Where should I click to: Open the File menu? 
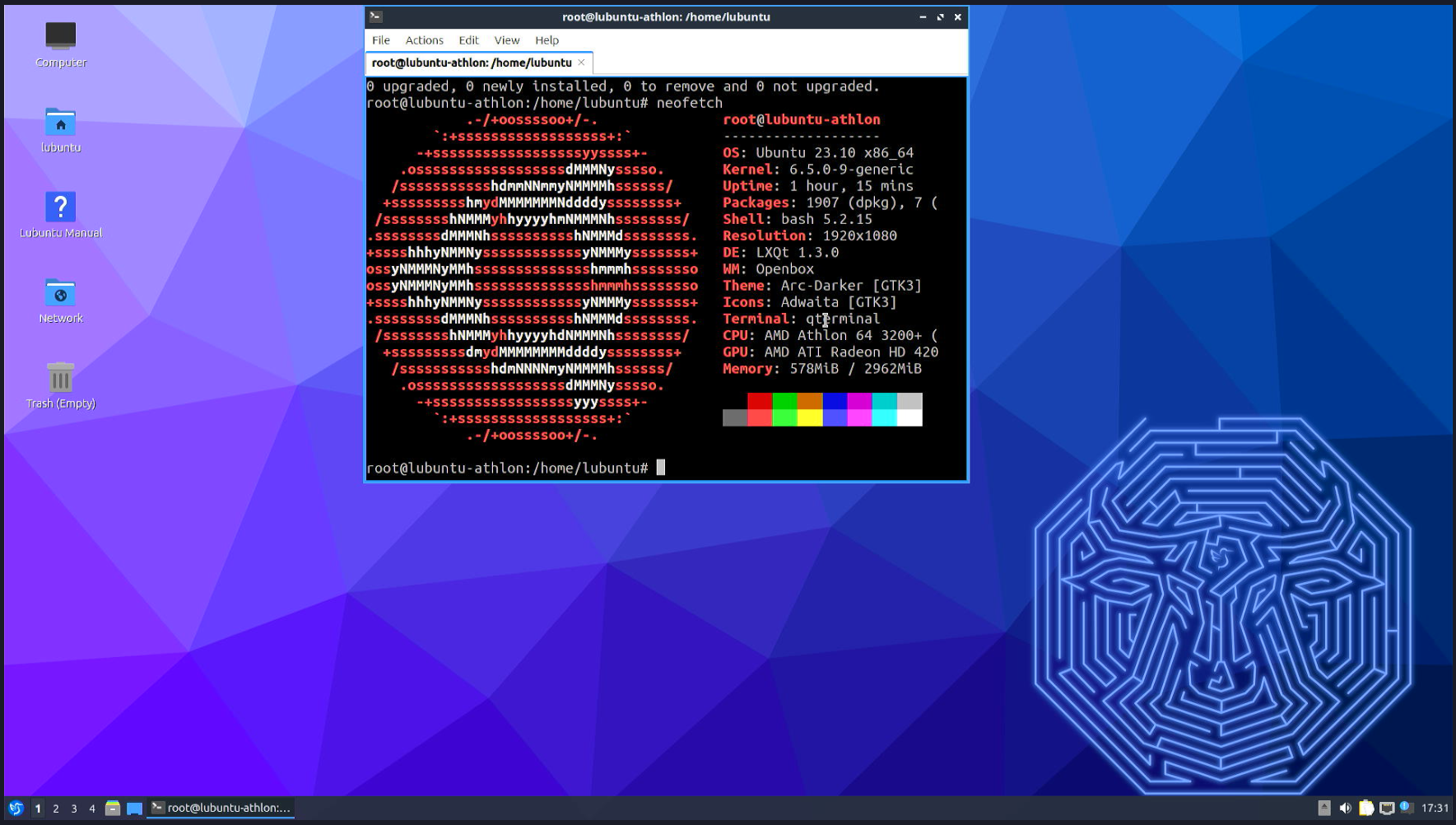380,40
